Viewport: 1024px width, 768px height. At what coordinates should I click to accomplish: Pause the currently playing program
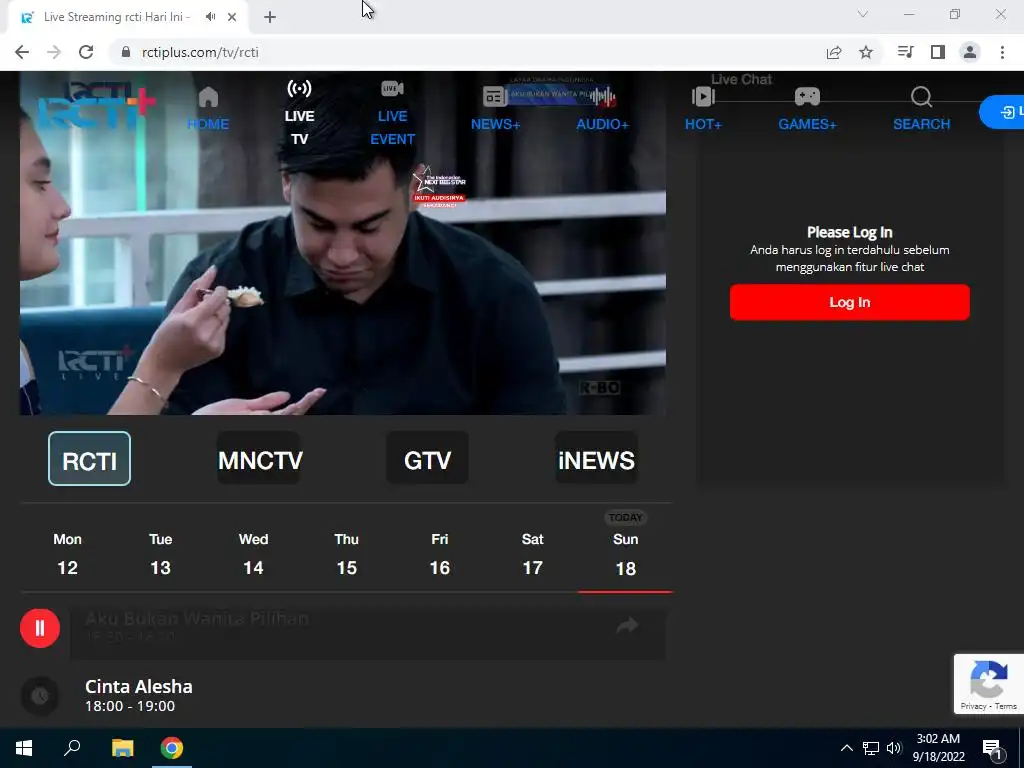40,628
